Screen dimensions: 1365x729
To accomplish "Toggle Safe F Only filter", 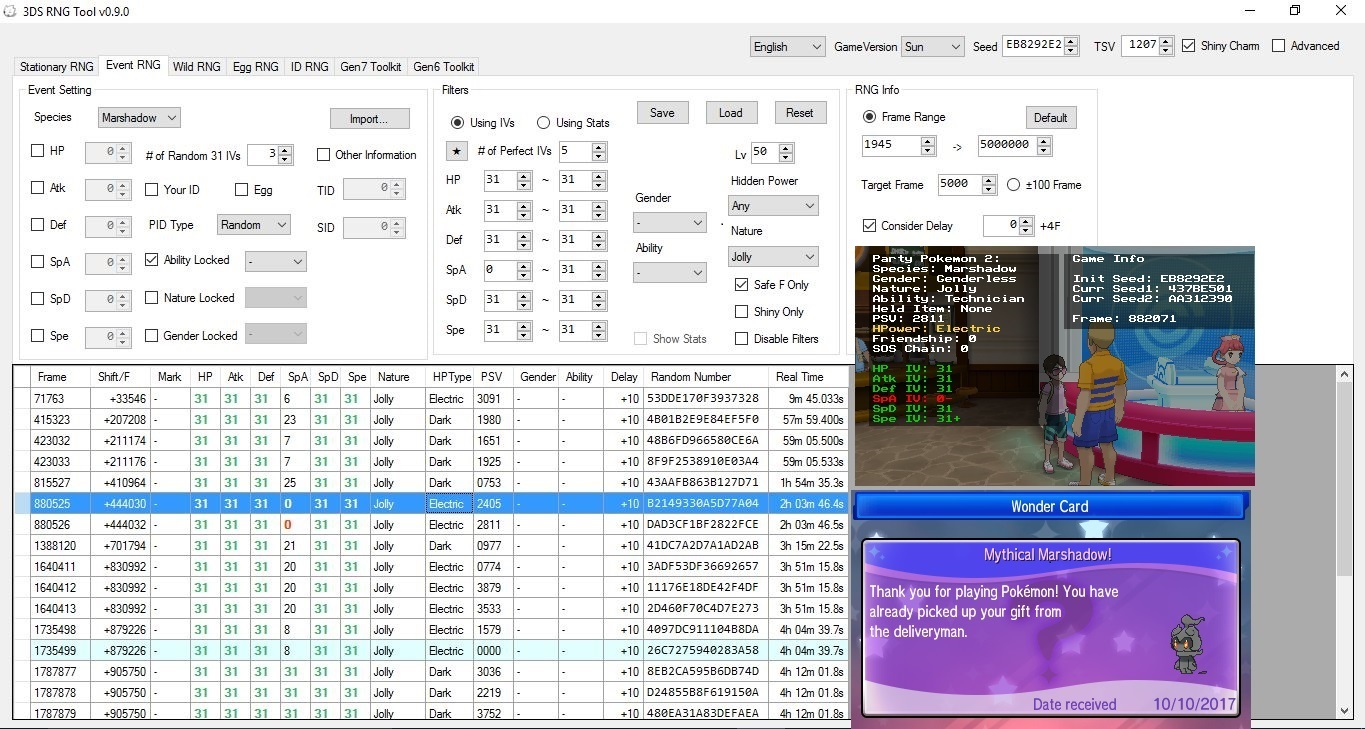I will coord(741,284).
